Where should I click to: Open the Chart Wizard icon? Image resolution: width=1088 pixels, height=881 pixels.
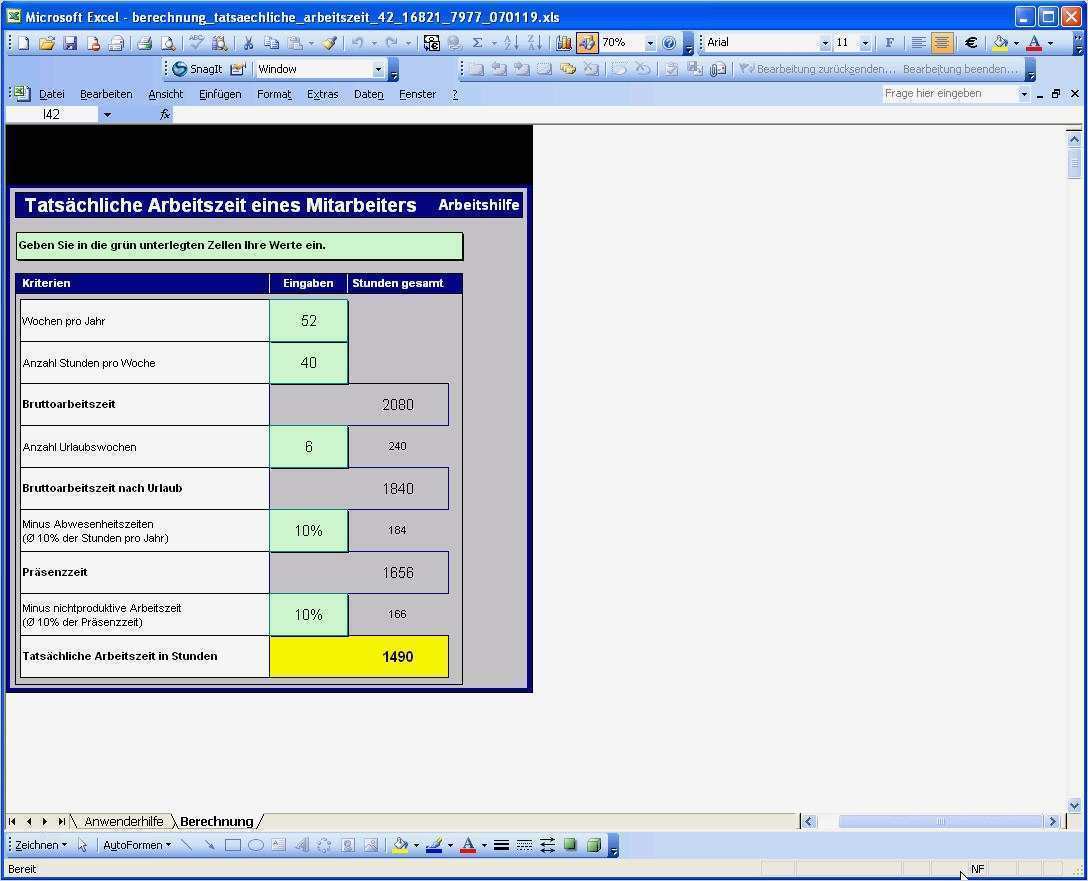(563, 43)
